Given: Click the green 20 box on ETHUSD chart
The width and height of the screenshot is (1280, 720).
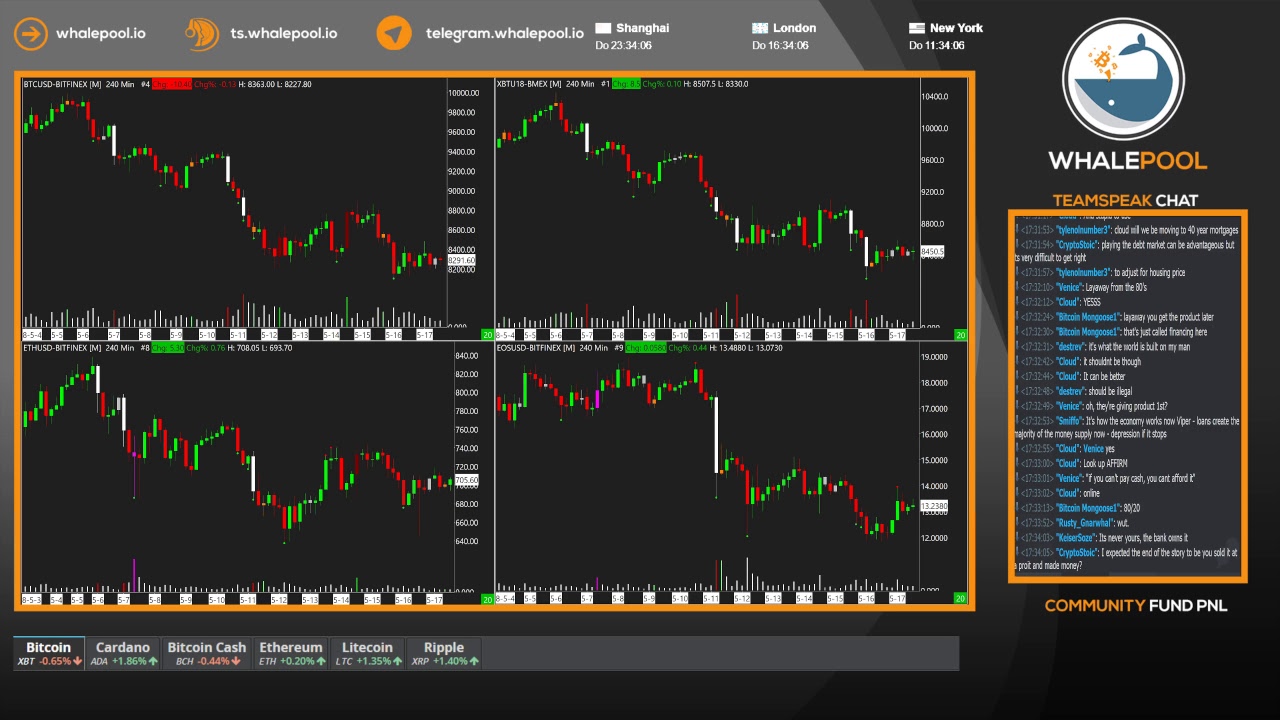Looking at the screenshot, I should pyautogui.click(x=487, y=599).
